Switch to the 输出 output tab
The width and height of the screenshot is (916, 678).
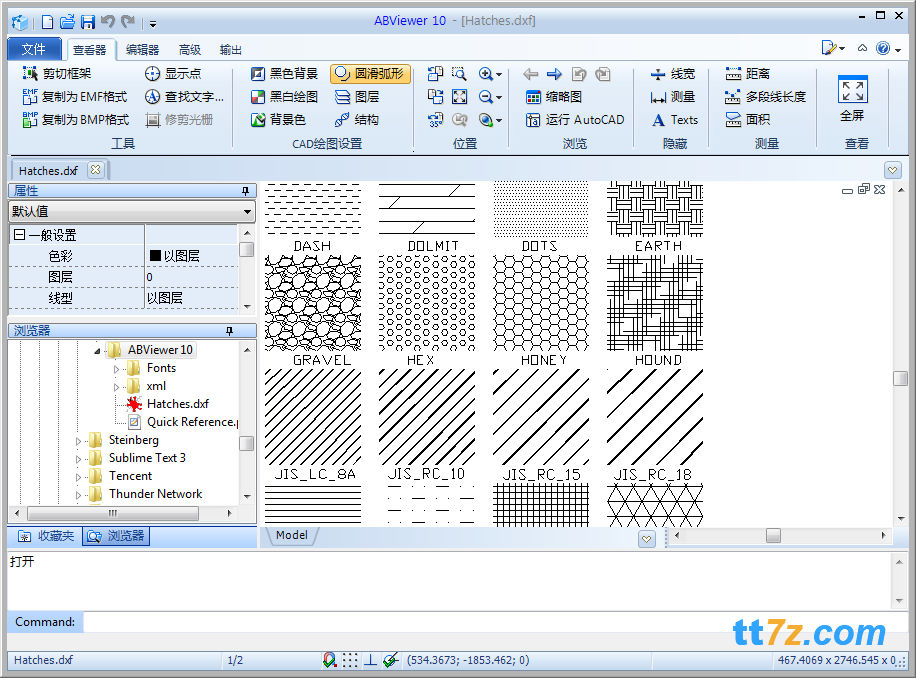tap(231, 50)
